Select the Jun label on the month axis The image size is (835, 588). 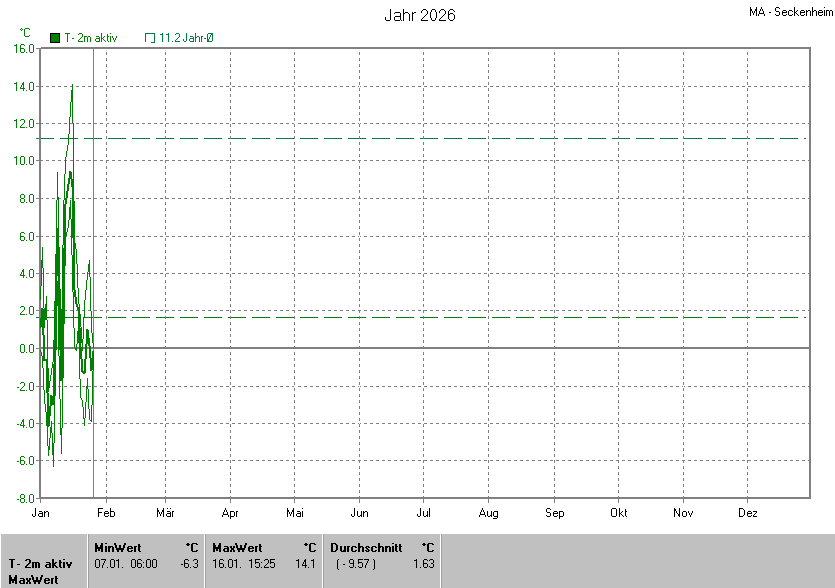359,513
